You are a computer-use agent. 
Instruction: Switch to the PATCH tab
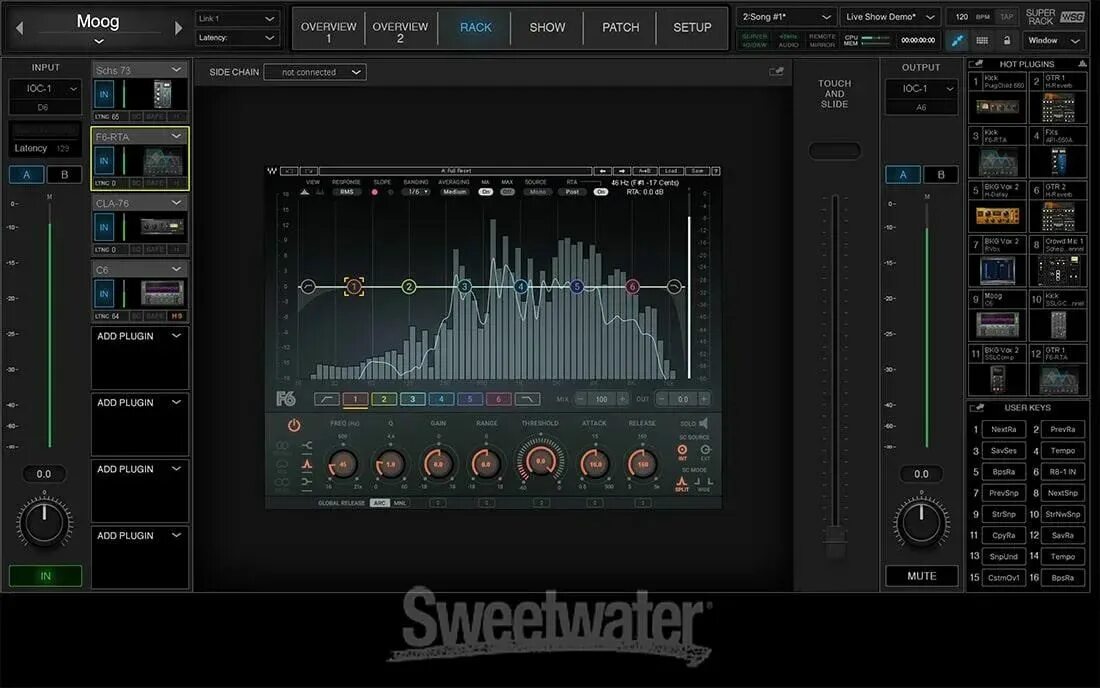pyautogui.click(x=621, y=27)
